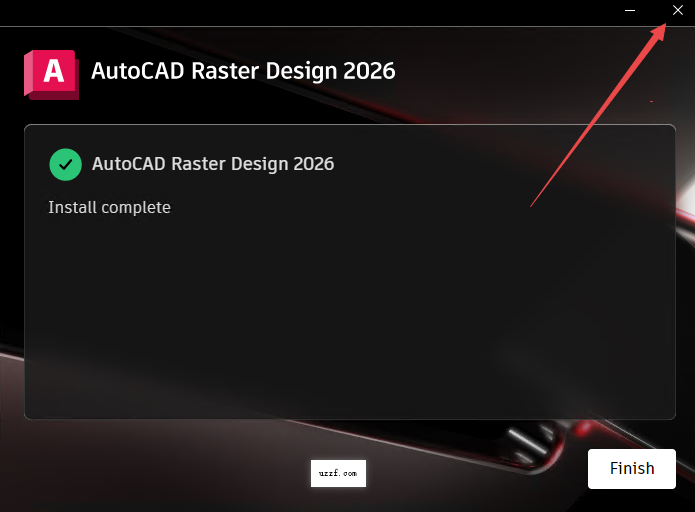Click the white letter A in the Autodesk logo
695x512 pixels.
pyautogui.click(x=53, y=72)
